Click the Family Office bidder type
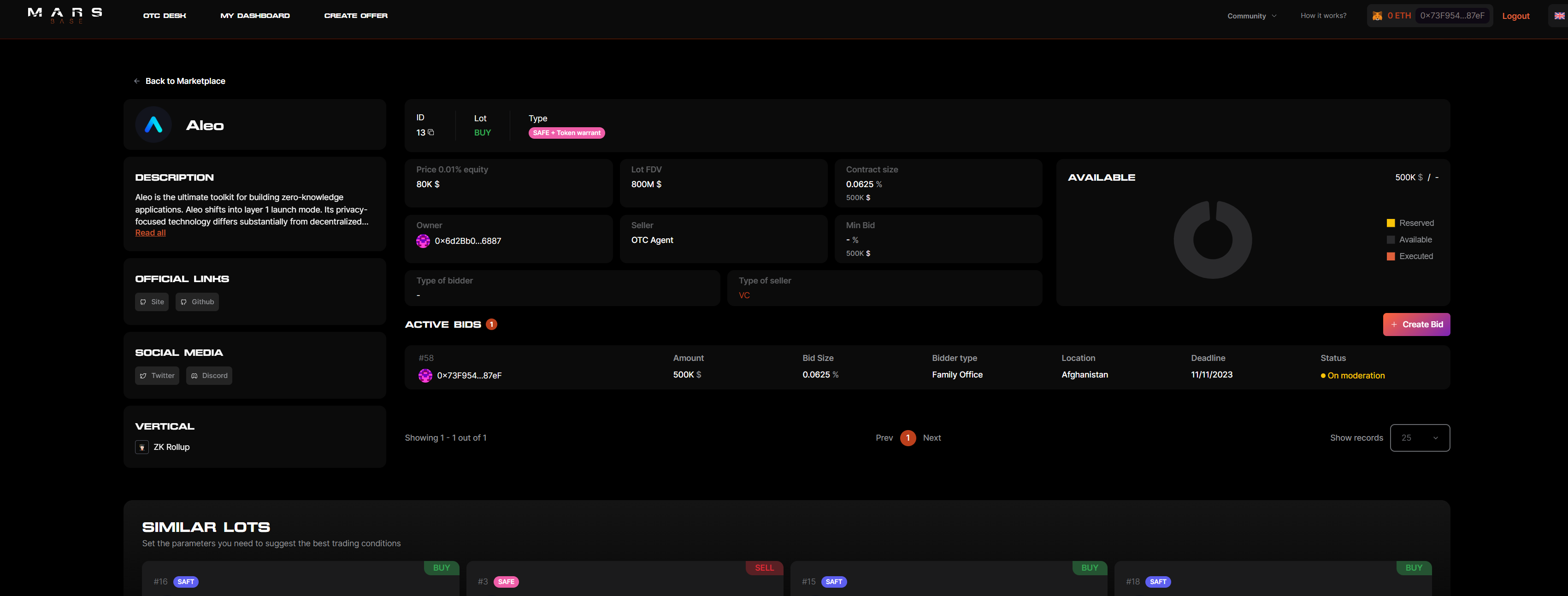Viewport: 1568px width, 596px height. pos(957,375)
